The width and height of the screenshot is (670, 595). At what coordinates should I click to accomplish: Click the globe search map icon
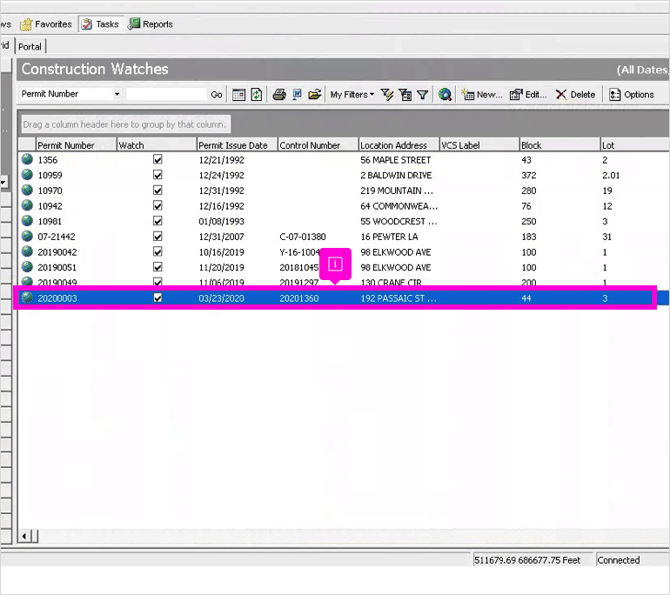(445, 94)
